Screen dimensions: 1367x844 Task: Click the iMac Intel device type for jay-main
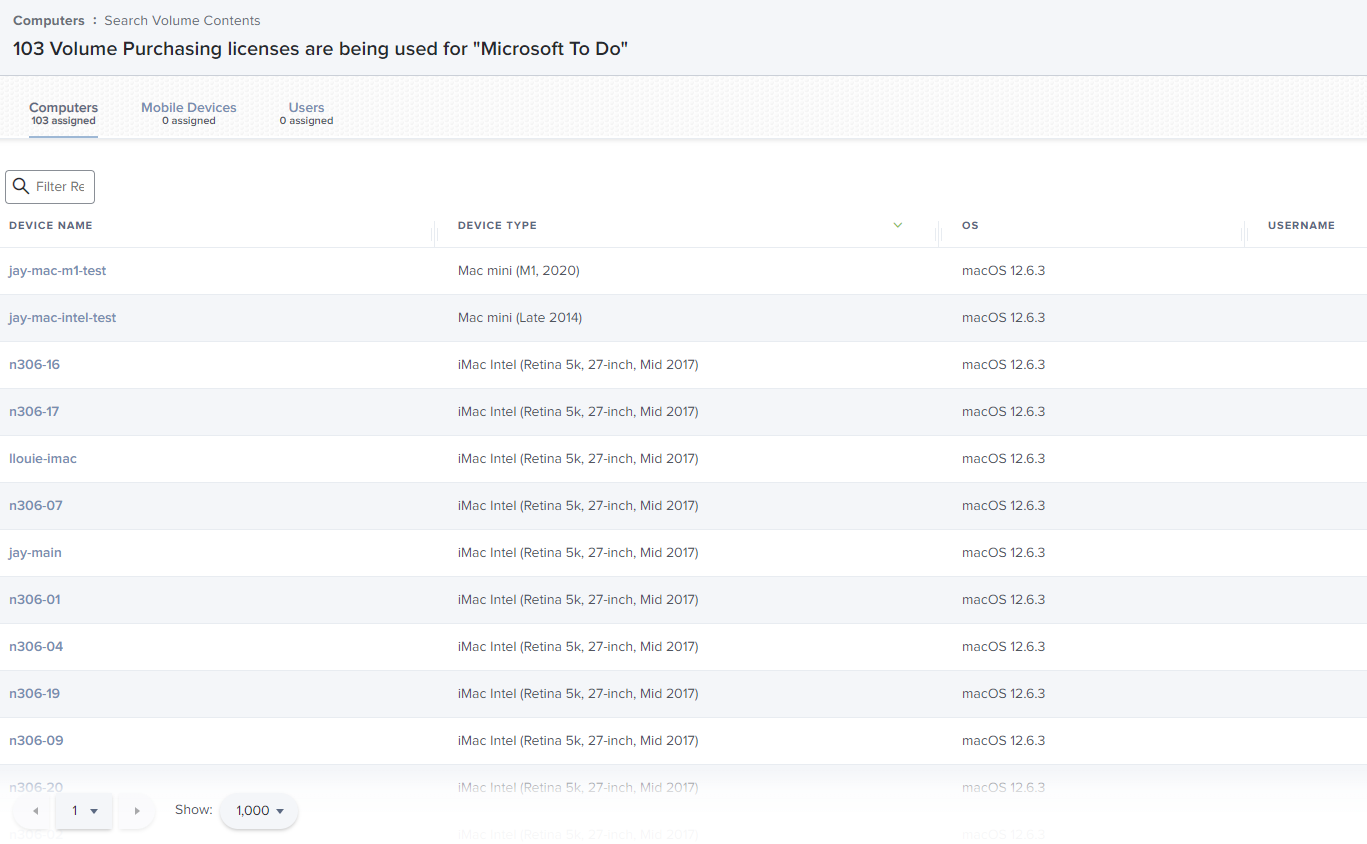578,553
